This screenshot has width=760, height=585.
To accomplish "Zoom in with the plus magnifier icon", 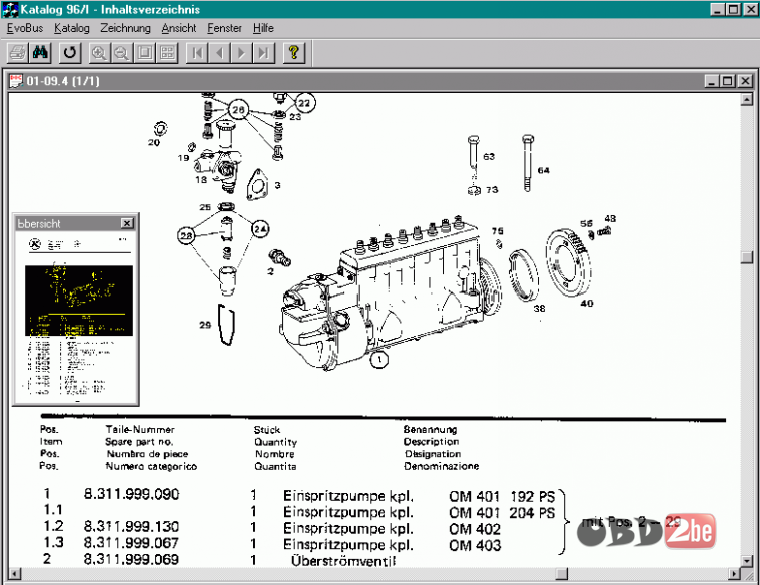I will pyautogui.click(x=99, y=52).
